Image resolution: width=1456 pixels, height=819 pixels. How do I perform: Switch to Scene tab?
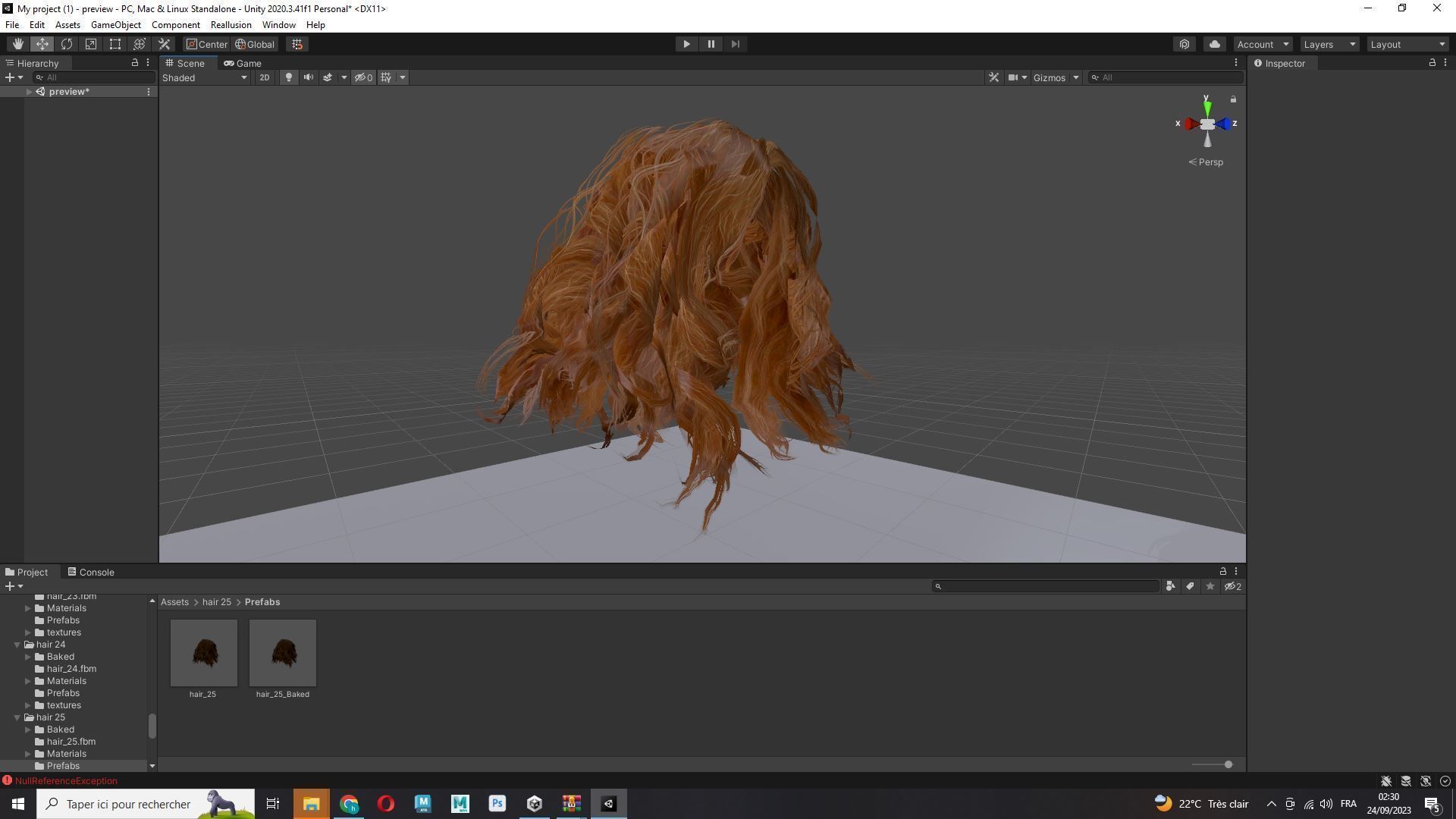coord(186,64)
